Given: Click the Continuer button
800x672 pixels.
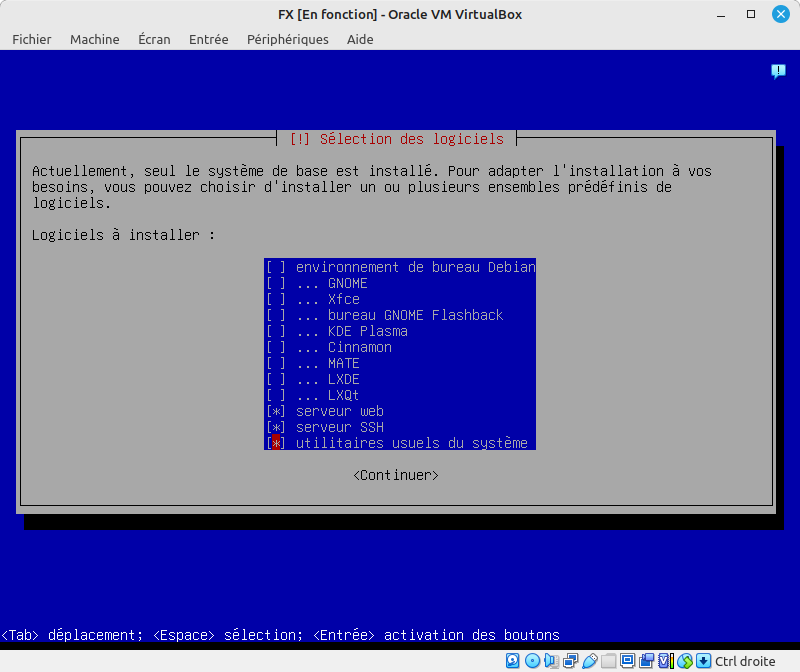Looking at the screenshot, I should (x=396, y=475).
